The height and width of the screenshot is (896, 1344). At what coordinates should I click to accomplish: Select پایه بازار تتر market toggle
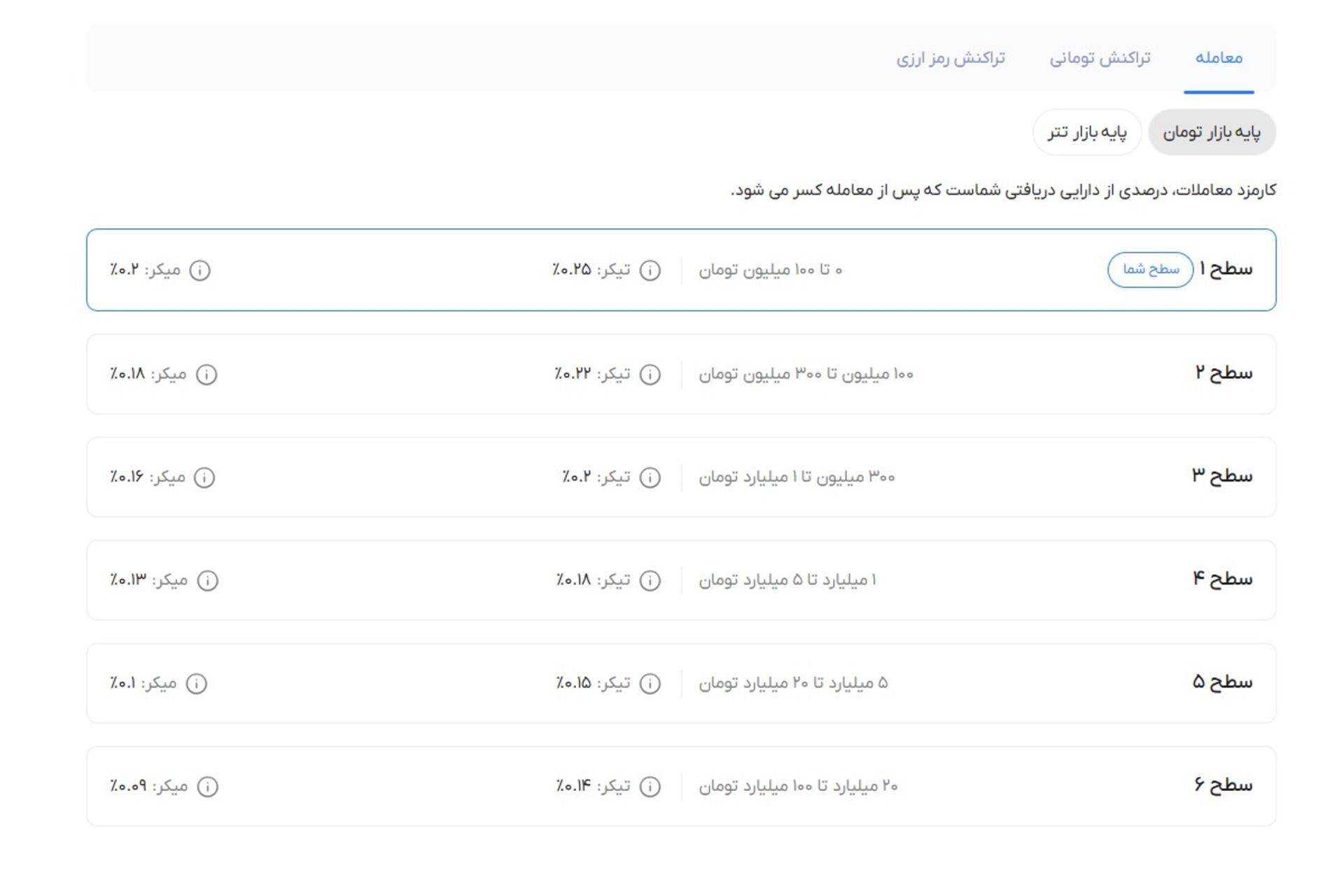[1086, 132]
